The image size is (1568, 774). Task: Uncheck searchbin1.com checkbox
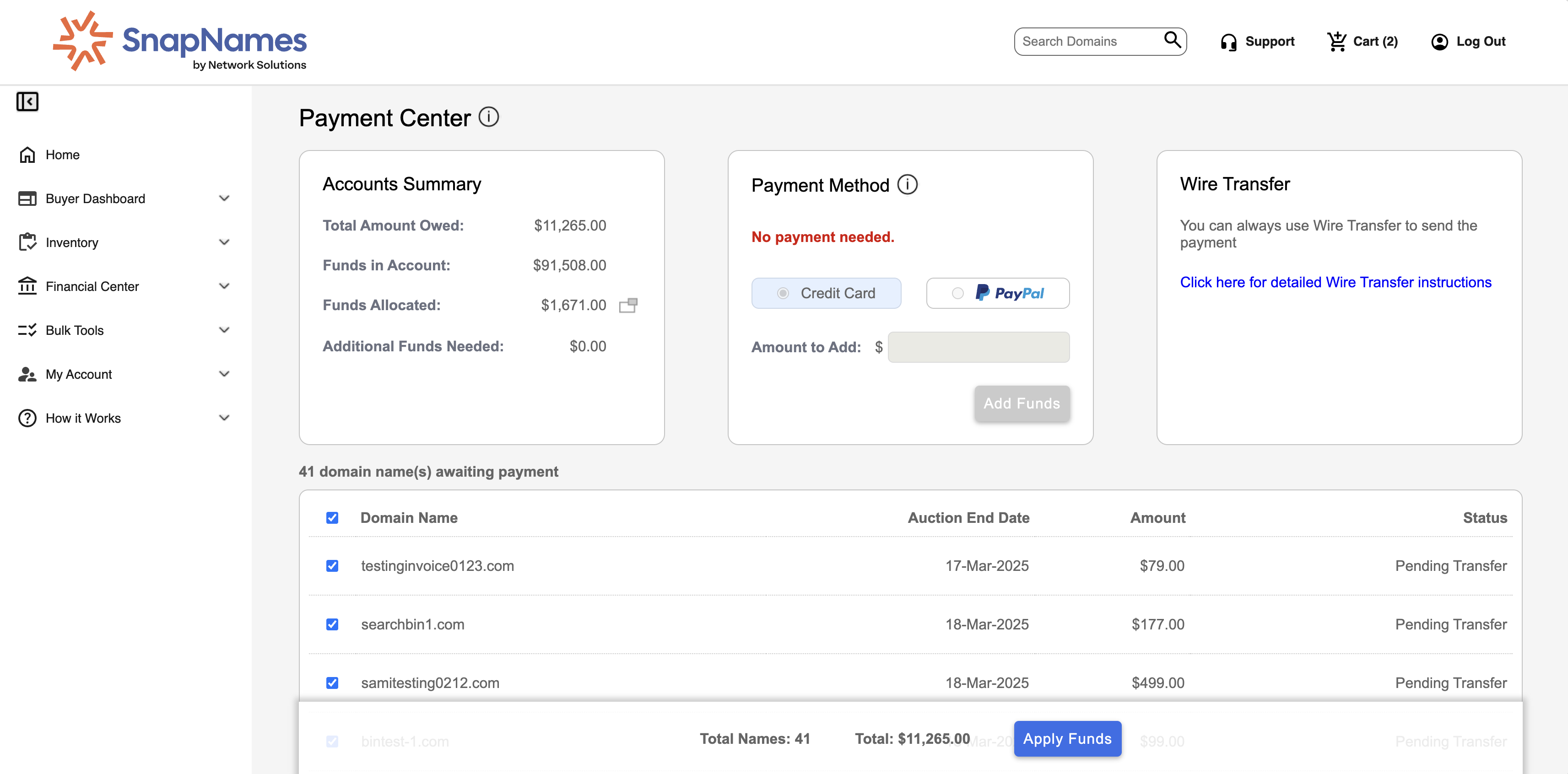(332, 624)
